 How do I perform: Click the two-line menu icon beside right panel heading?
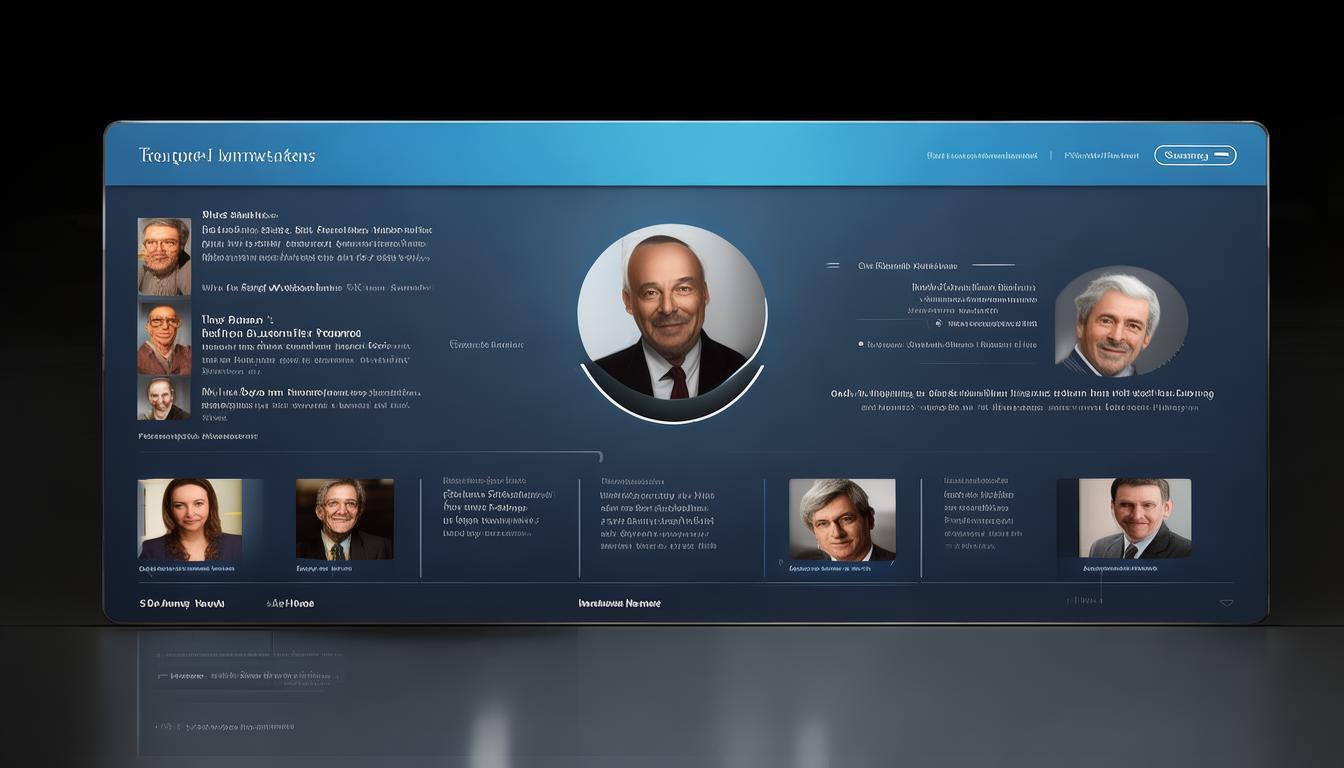[833, 266]
